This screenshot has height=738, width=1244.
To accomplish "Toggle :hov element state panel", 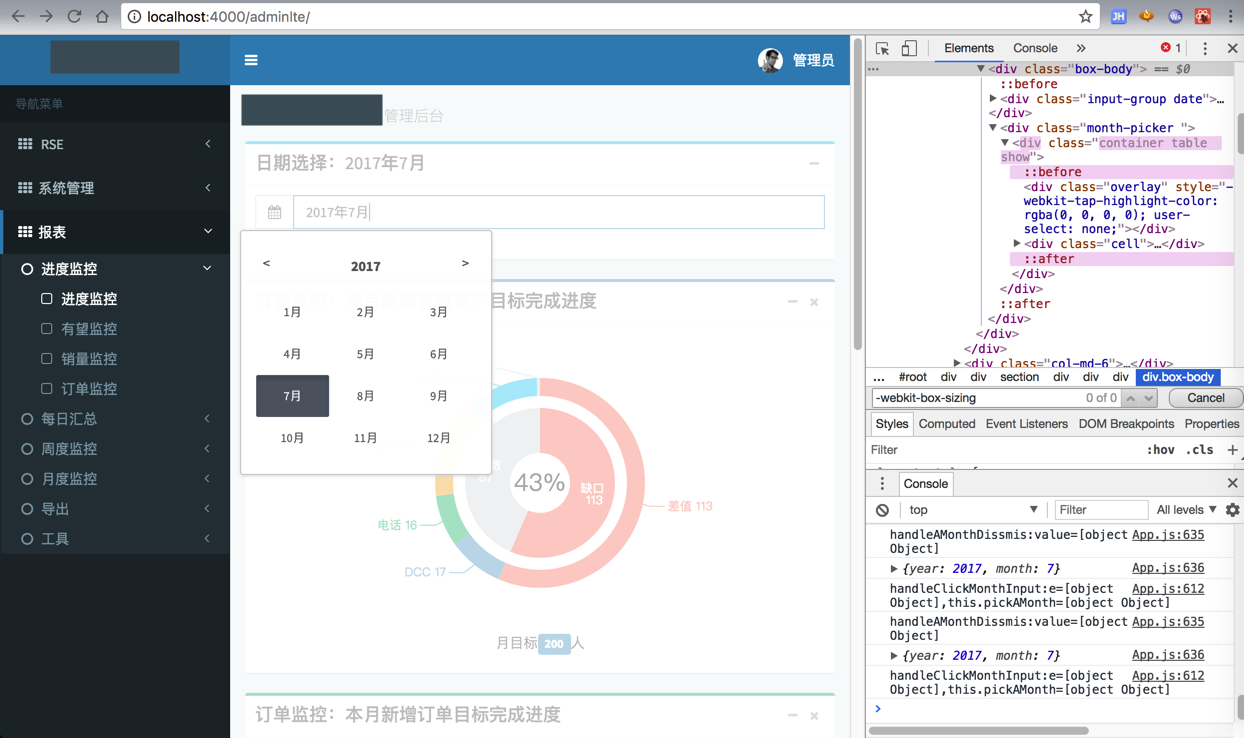I will pyautogui.click(x=1160, y=450).
